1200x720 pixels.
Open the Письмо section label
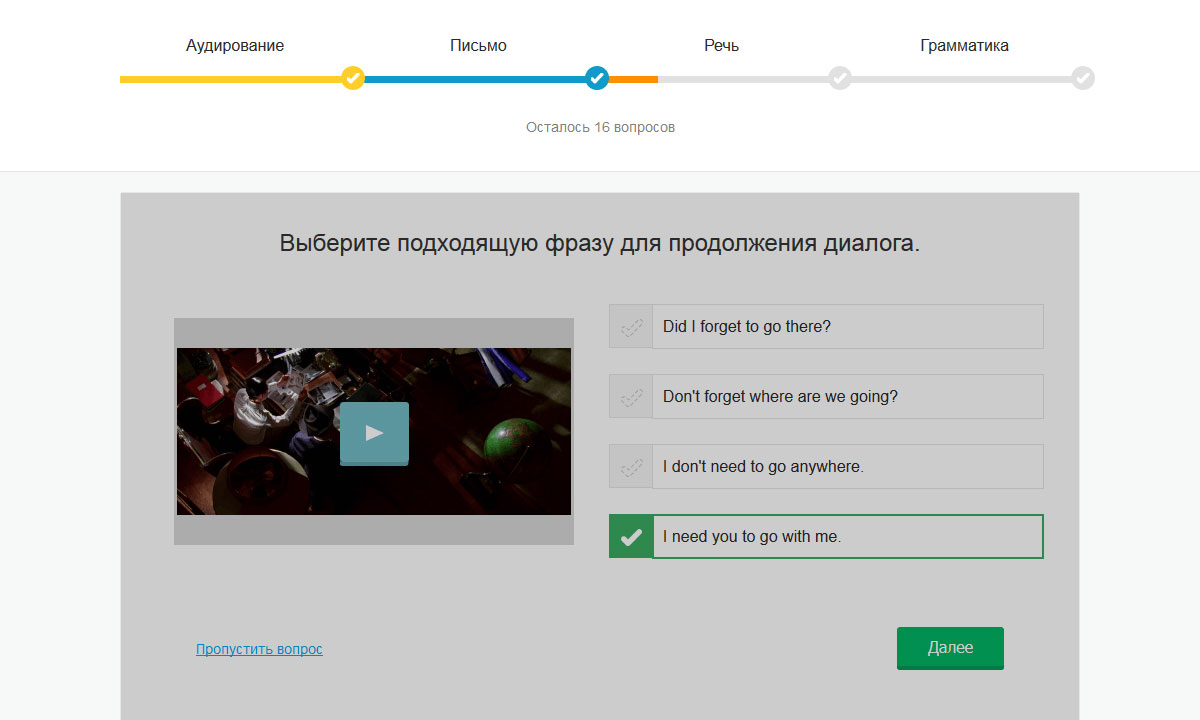[x=478, y=46]
